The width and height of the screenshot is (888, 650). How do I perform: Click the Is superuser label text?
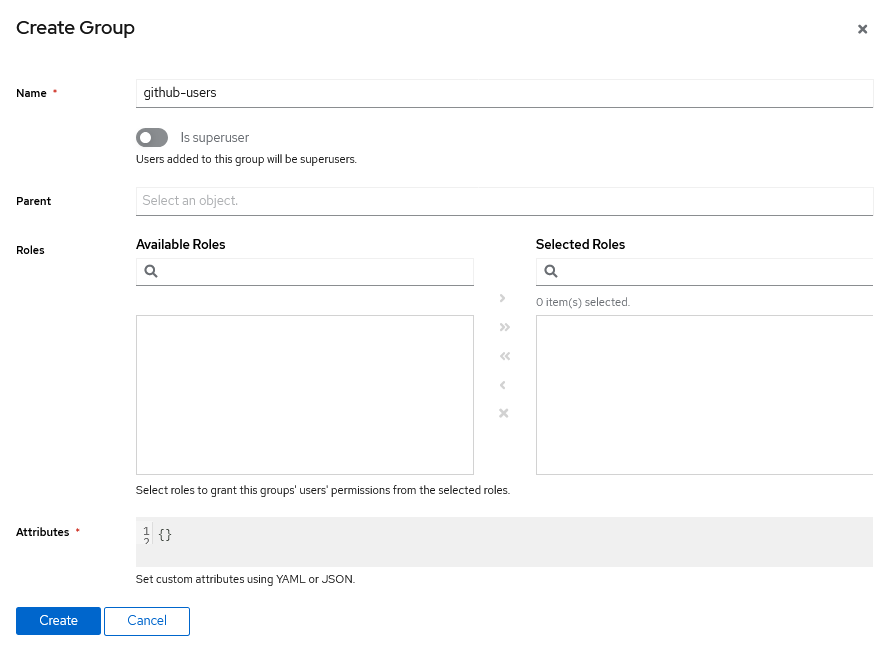click(x=215, y=137)
